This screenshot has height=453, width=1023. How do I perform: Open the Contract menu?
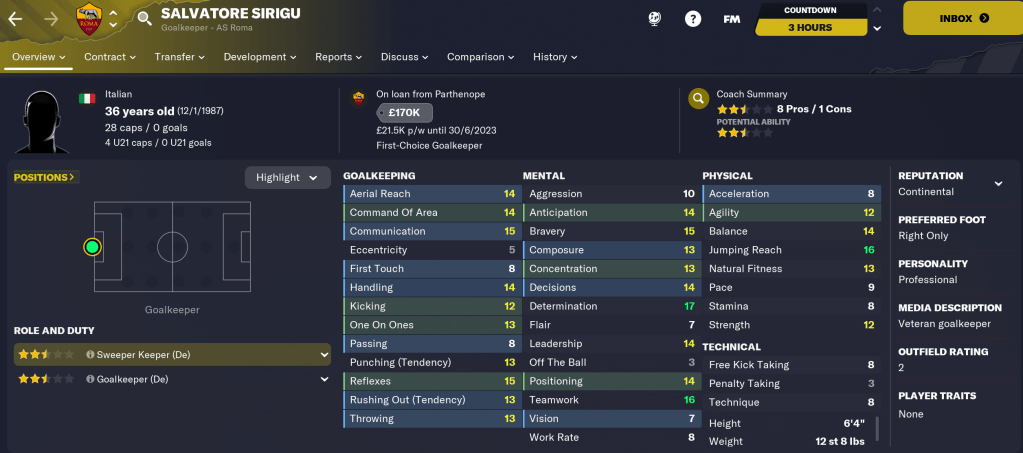click(x=110, y=57)
